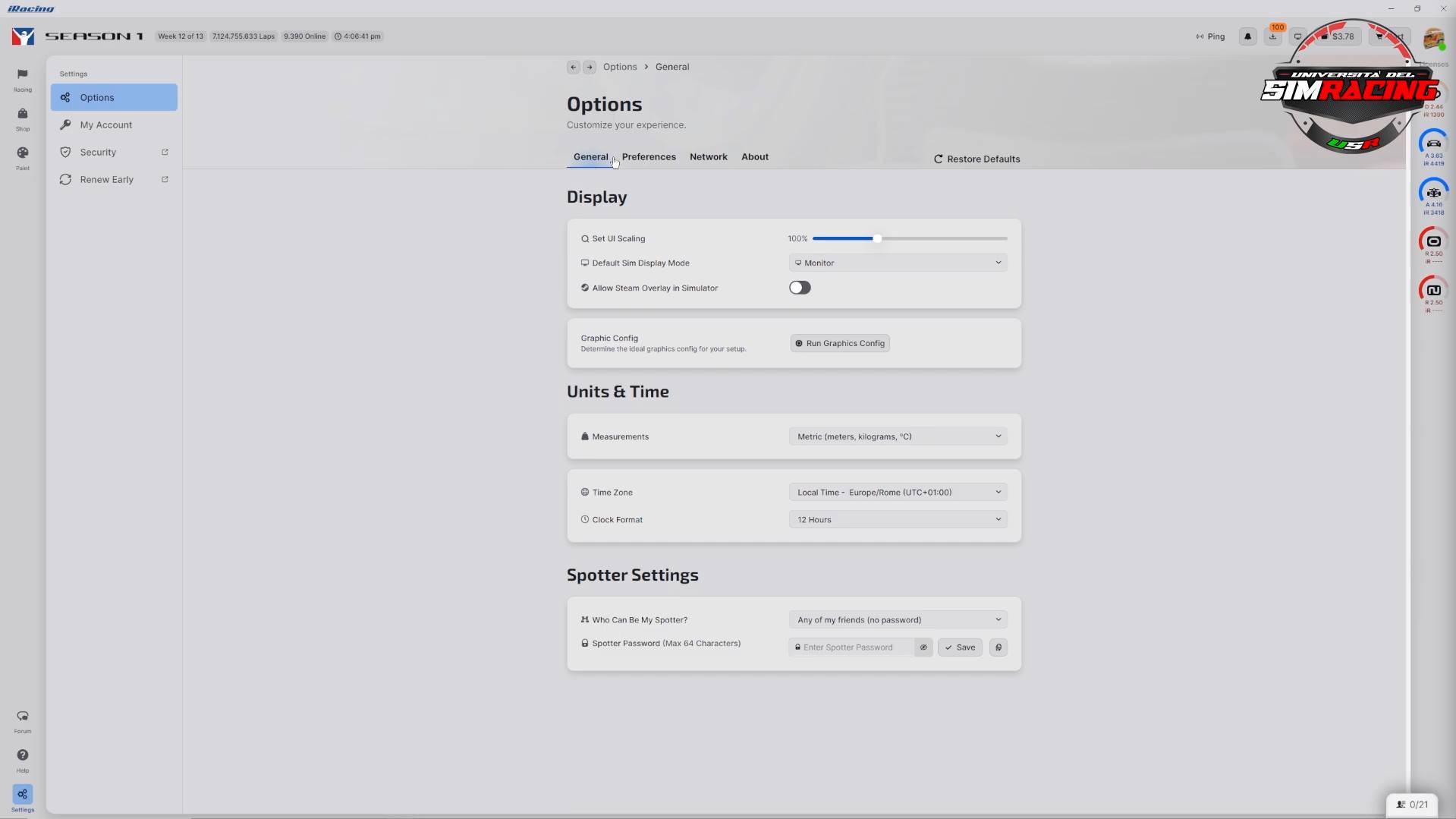
Task: Click the Run Graphics Config button
Action: pos(840,343)
